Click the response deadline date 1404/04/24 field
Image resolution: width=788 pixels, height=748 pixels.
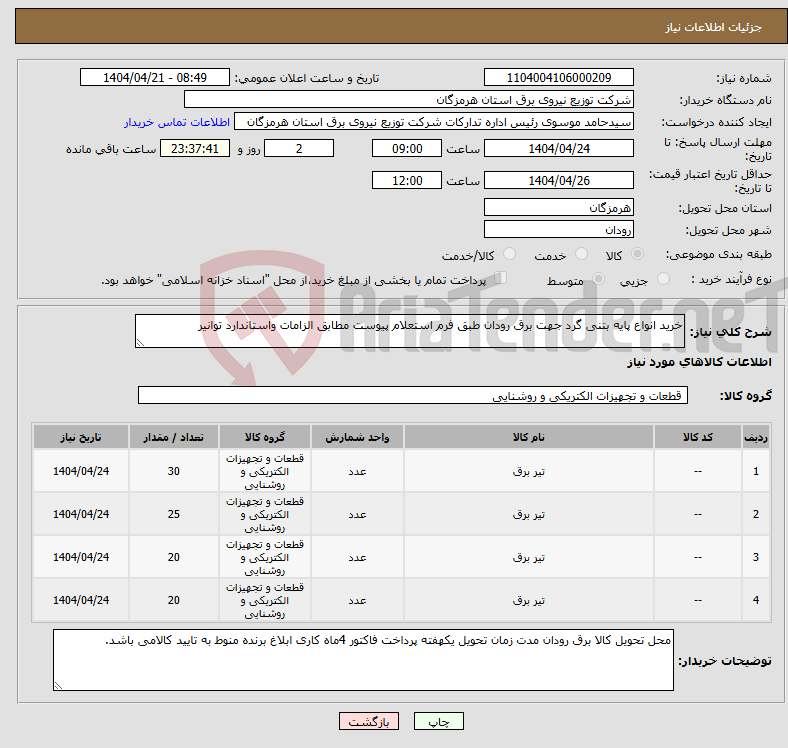pyautogui.click(x=558, y=148)
